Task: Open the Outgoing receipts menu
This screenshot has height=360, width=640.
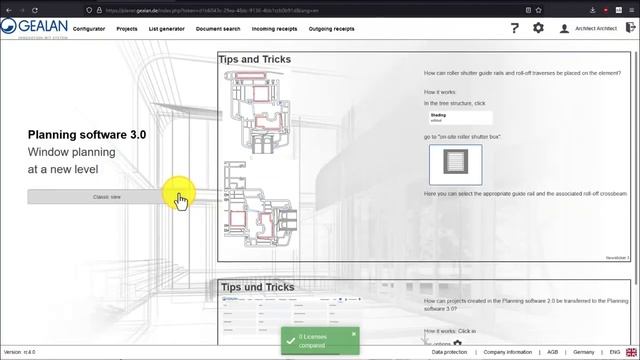Action: point(331,29)
